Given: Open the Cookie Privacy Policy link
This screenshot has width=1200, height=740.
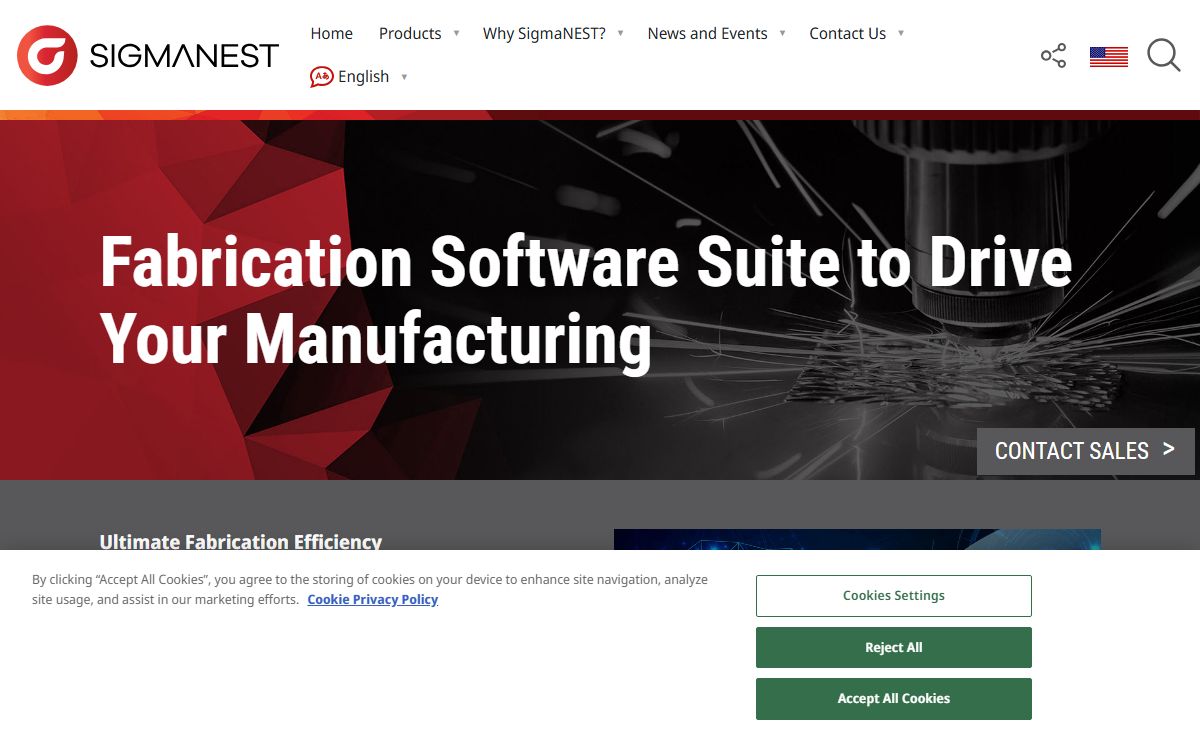Looking at the screenshot, I should pyautogui.click(x=373, y=600).
